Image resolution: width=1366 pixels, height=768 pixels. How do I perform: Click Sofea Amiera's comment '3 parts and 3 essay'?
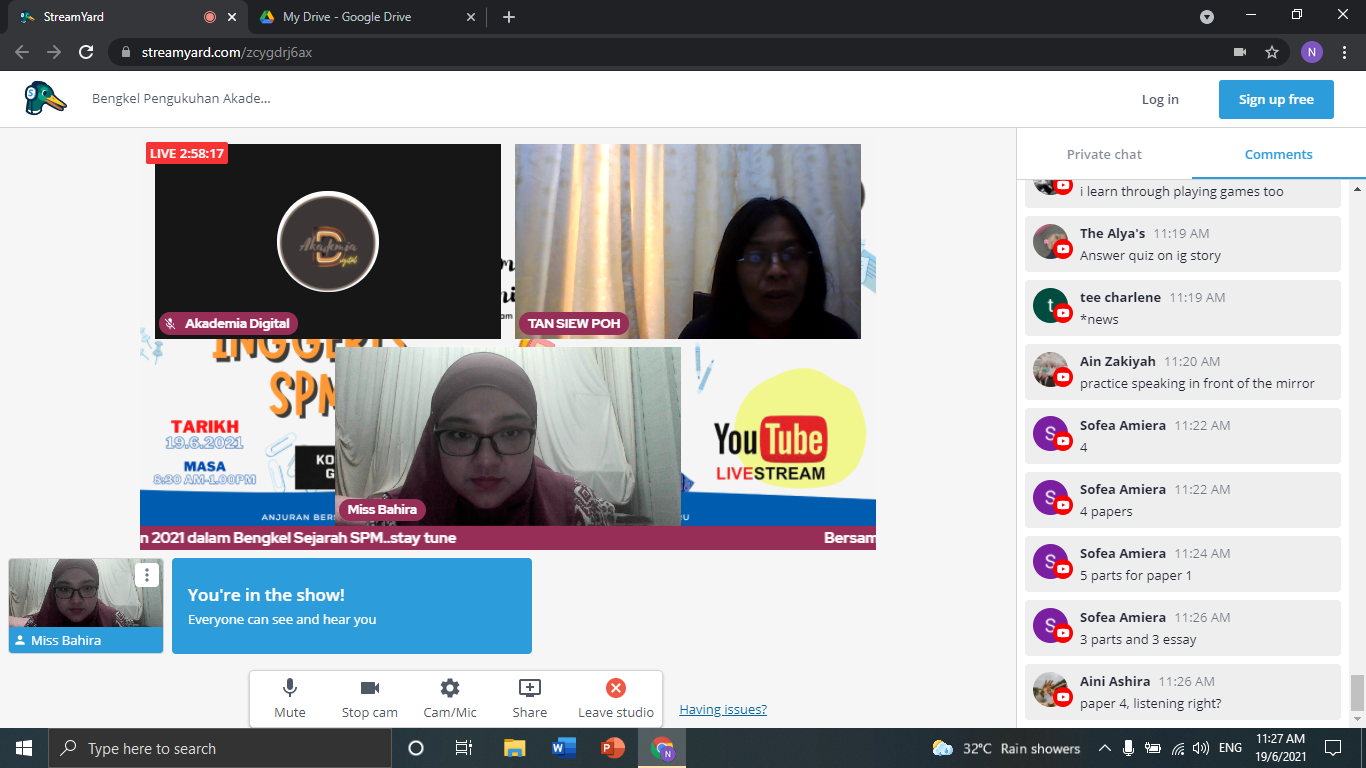tap(1183, 628)
